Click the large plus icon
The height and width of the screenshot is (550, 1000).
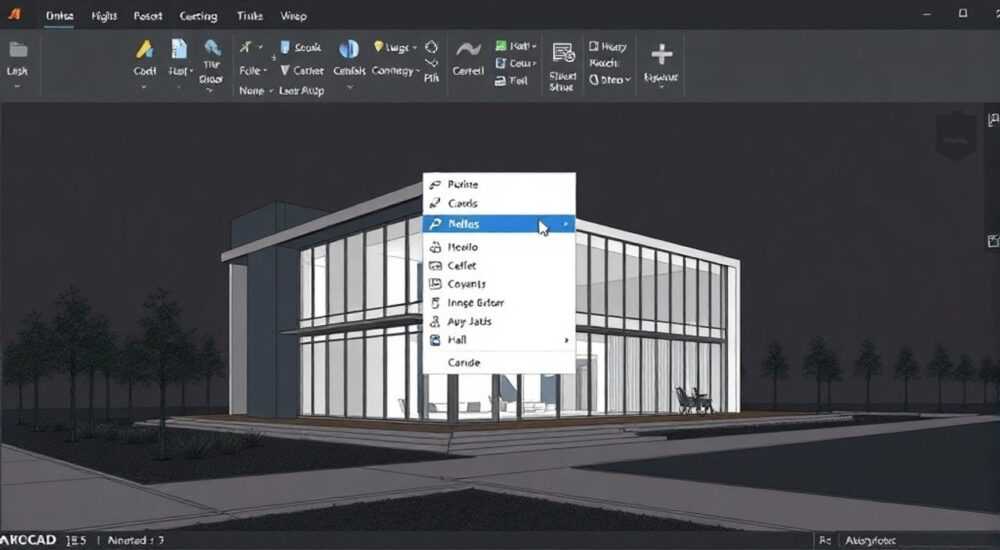point(661,54)
